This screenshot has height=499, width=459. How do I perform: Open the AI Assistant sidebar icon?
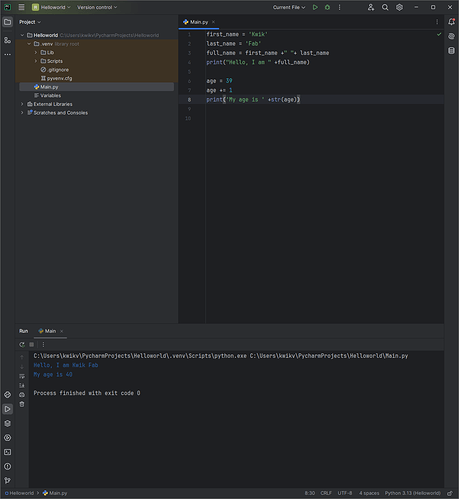click(451, 36)
